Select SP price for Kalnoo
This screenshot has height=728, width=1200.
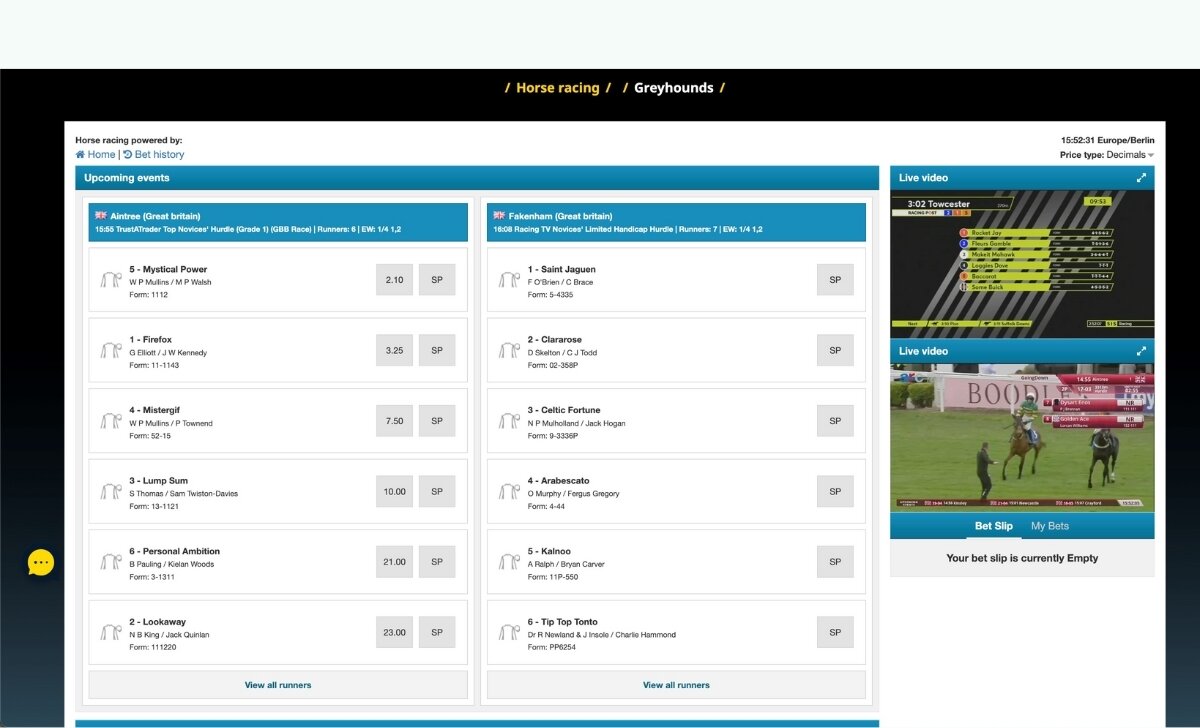point(835,562)
